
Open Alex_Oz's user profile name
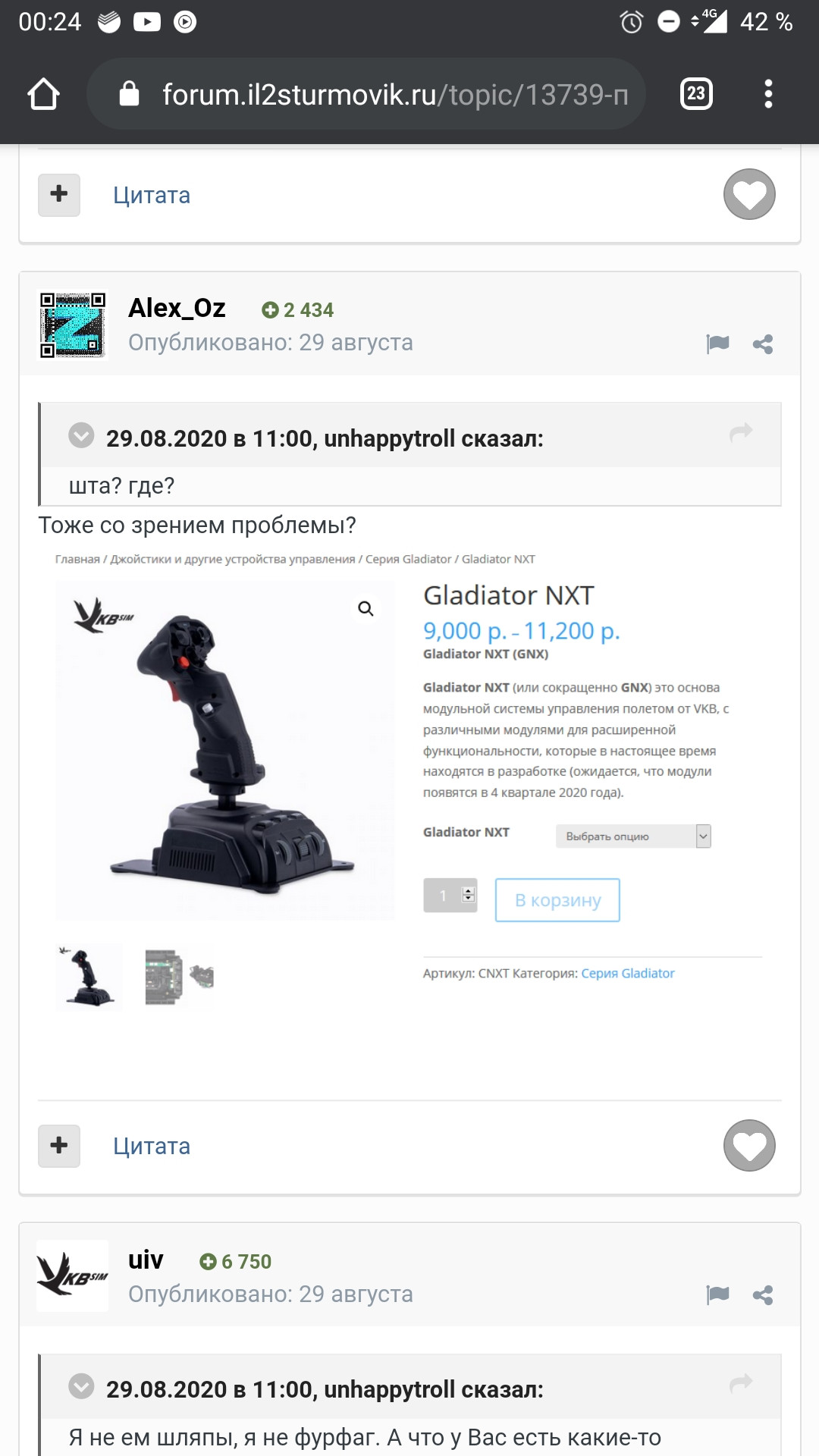[x=177, y=308]
